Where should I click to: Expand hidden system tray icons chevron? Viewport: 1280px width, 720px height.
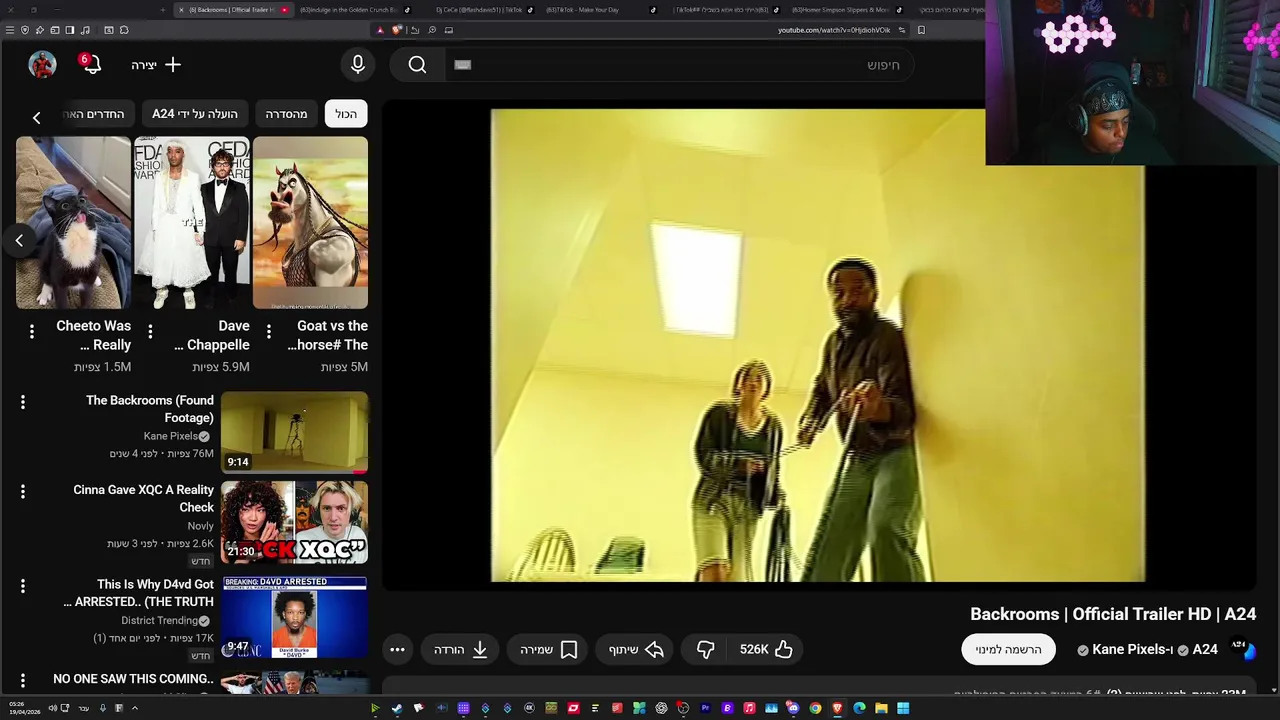point(134,708)
